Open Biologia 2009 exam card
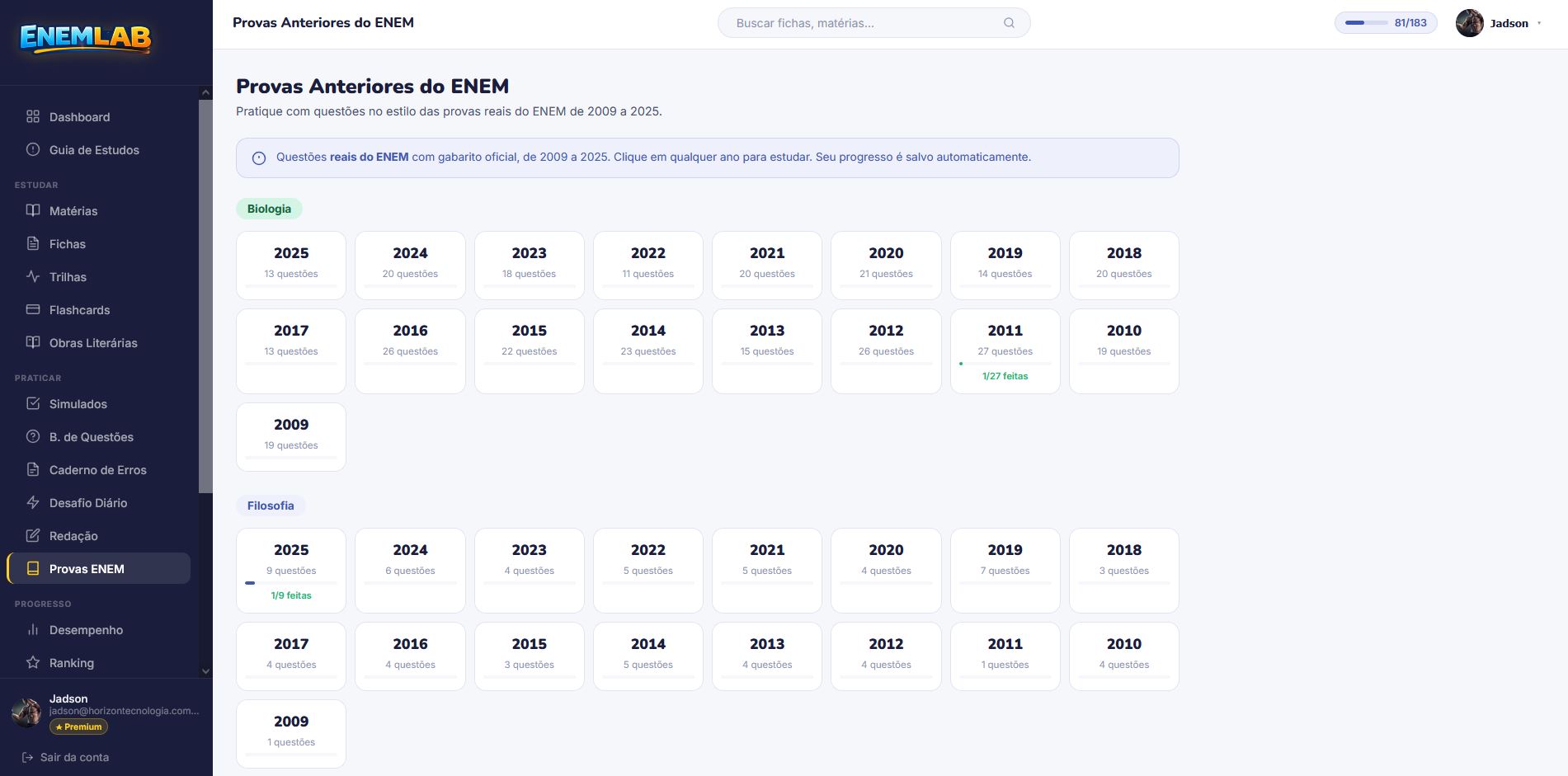The width and height of the screenshot is (1568, 776). click(291, 437)
